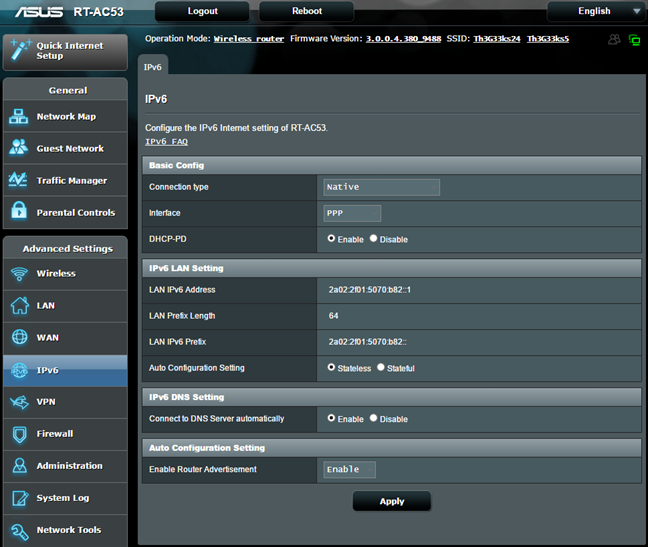
Task: Click the Wireless router operation mode link
Action: point(248,39)
